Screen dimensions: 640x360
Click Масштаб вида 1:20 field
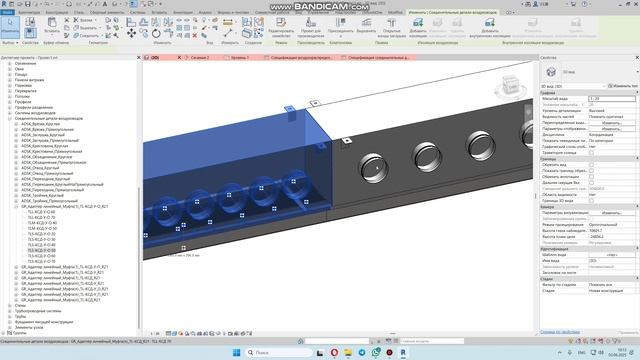(611, 99)
